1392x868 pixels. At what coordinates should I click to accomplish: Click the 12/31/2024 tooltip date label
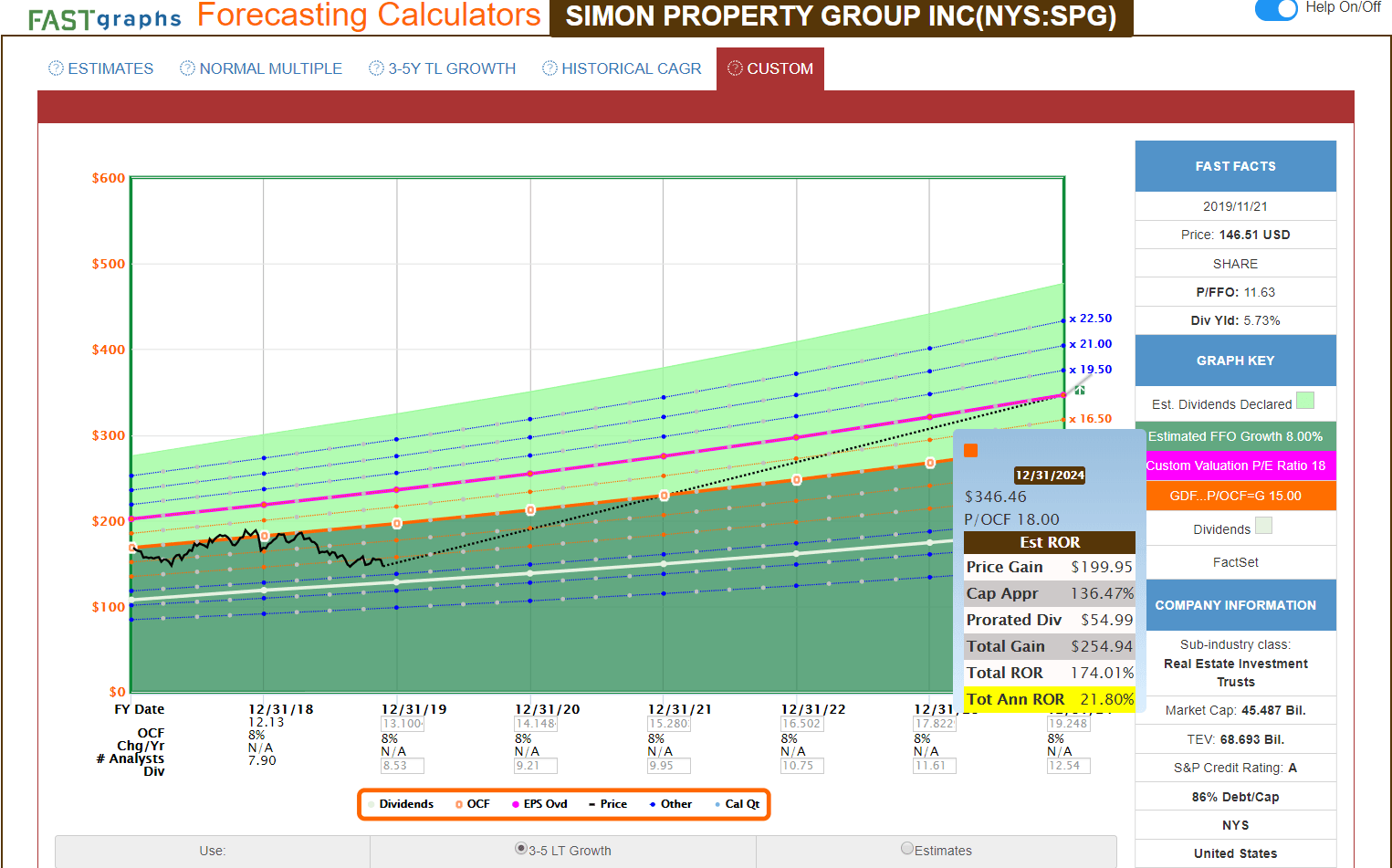[1050, 476]
